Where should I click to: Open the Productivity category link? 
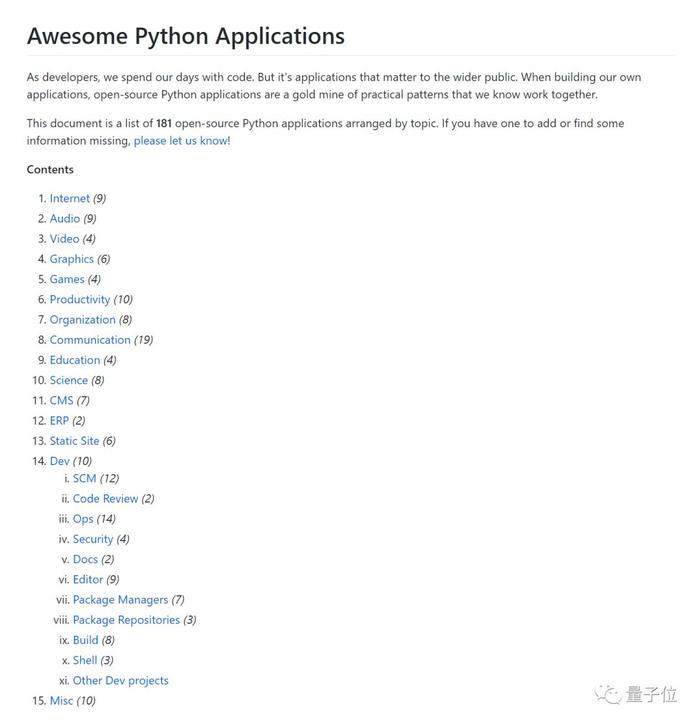80,299
